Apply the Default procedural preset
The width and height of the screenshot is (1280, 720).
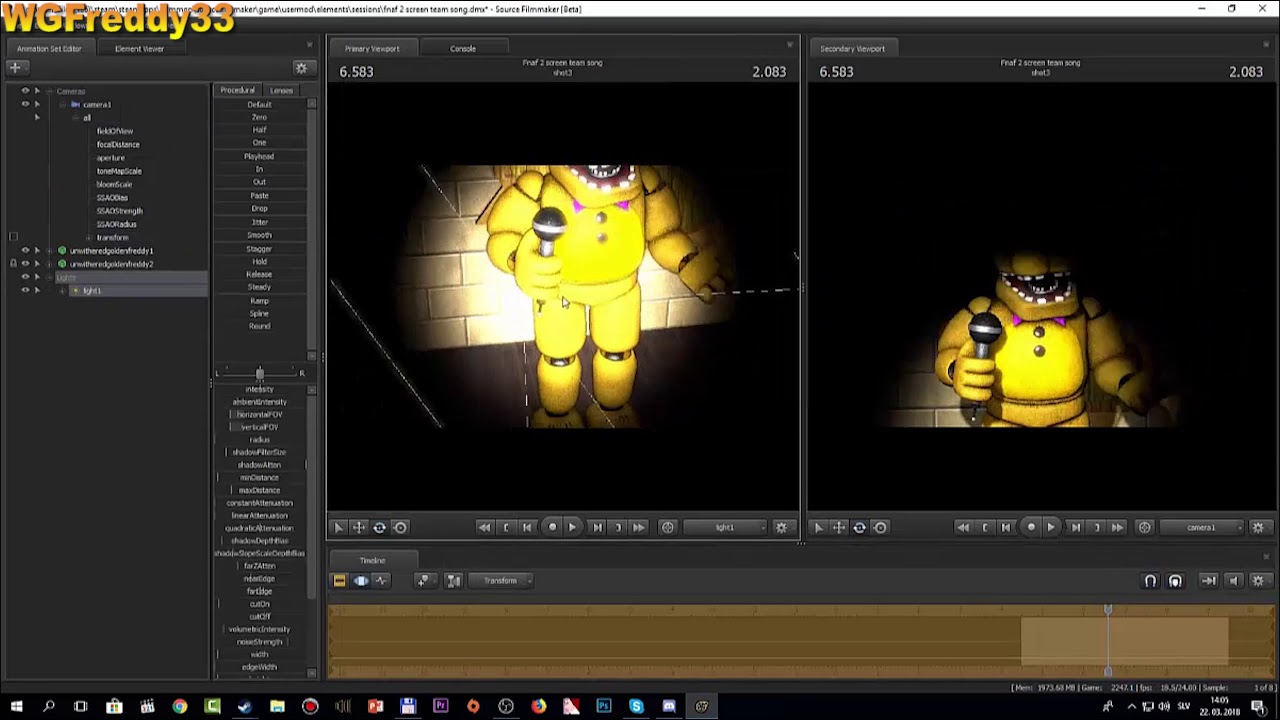[x=259, y=104]
